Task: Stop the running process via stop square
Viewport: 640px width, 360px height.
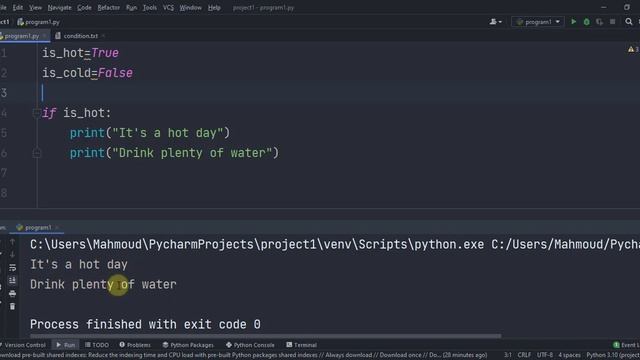Action: point(612,22)
